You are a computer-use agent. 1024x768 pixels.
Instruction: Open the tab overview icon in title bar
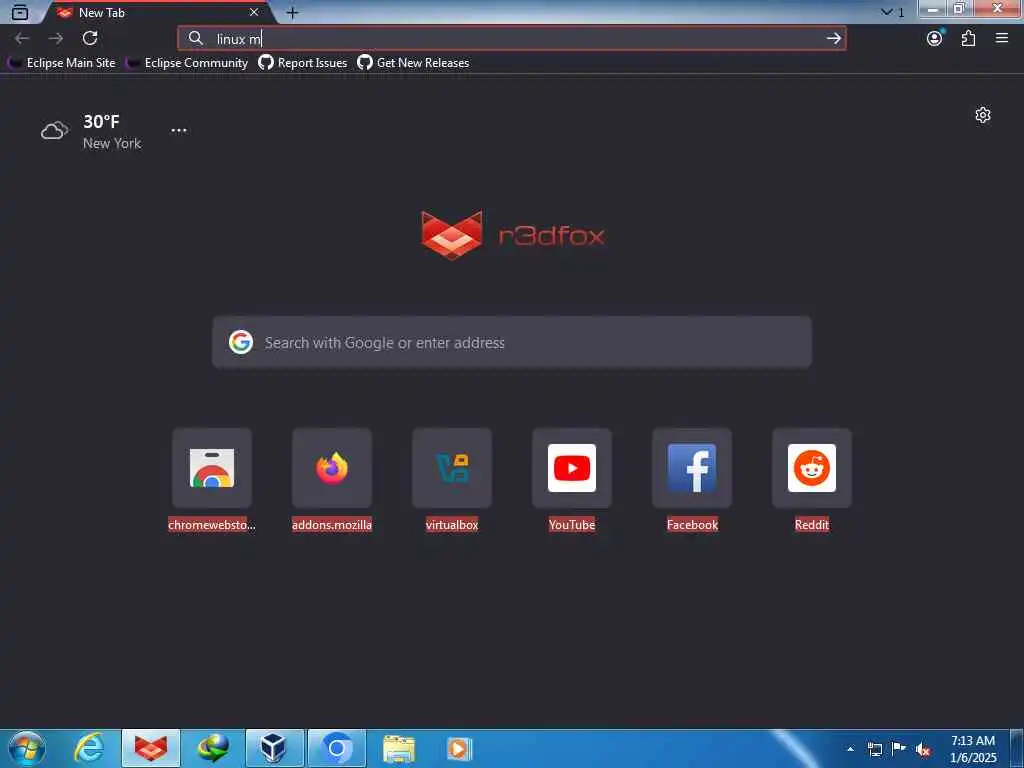pyautogui.click(x=20, y=12)
